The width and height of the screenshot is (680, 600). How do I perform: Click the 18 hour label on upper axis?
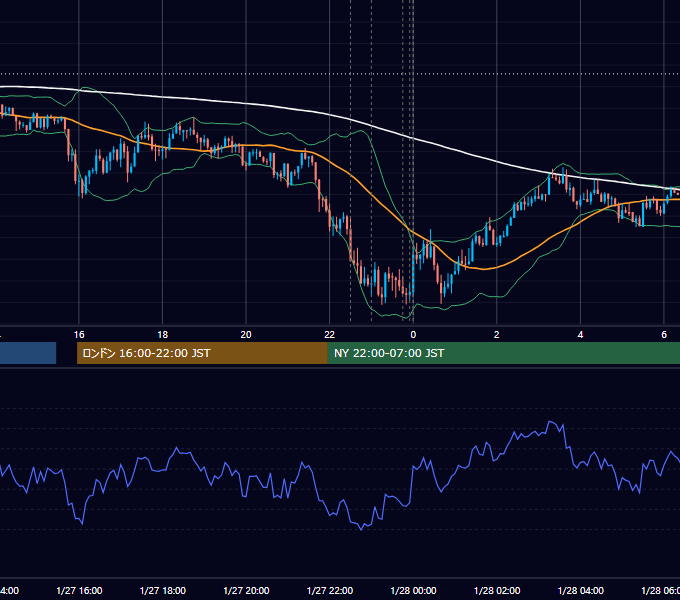(x=163, y=335)
